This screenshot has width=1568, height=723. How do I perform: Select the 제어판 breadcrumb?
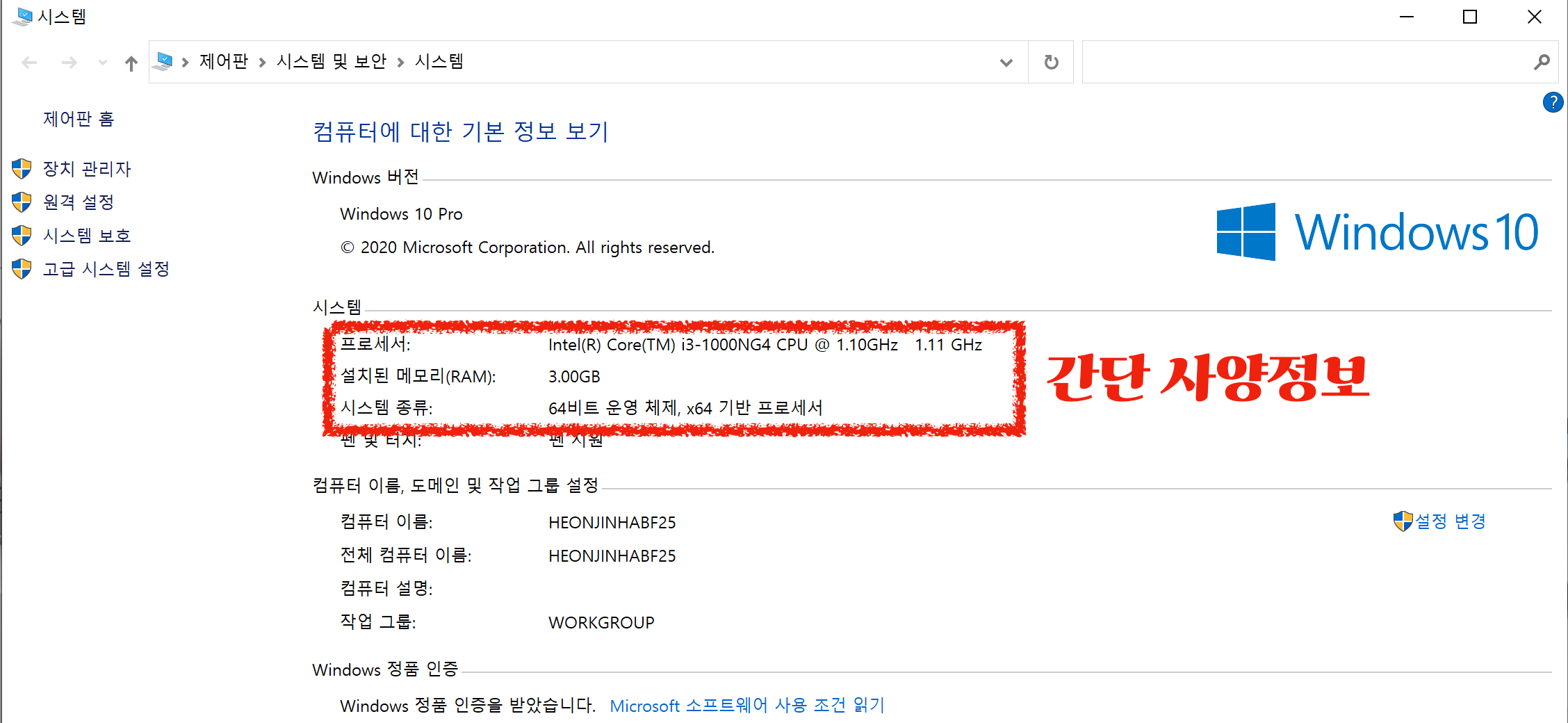pos(224,62)
